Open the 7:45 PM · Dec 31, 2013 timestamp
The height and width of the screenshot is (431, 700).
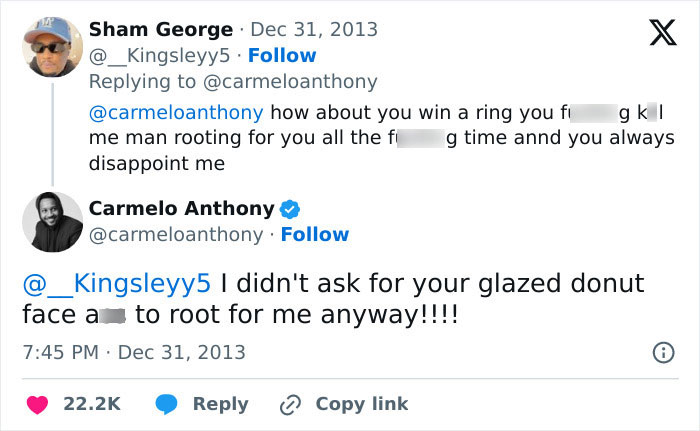coord(134,352)
